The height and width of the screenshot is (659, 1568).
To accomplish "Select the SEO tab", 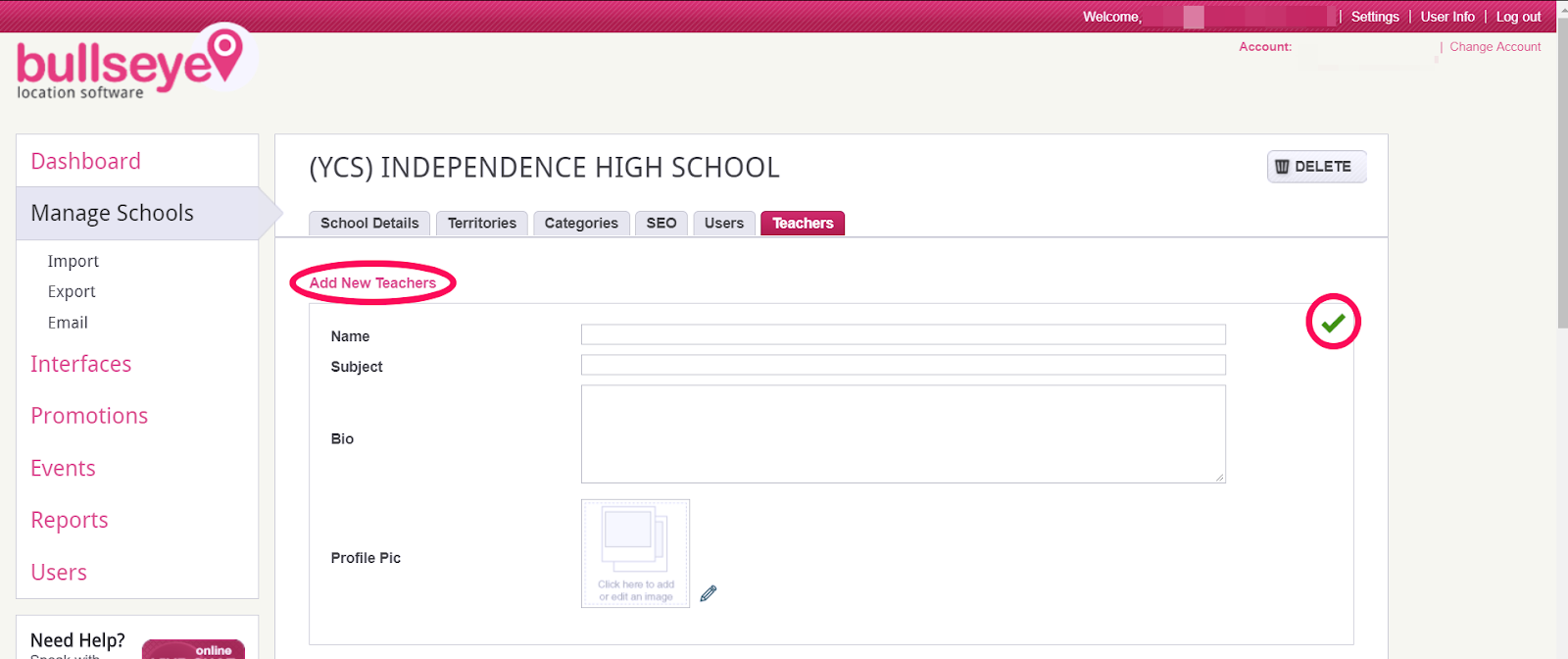I will click(x=661, y=224).
